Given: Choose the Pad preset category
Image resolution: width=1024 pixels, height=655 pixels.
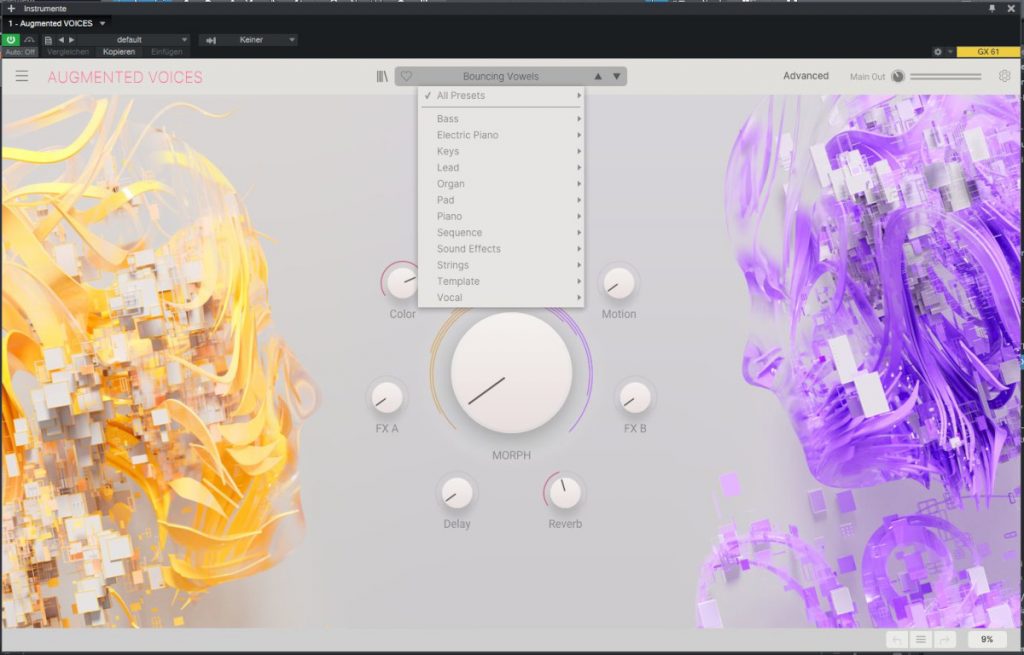Looking at the screenshot, I should click(501, 200).
